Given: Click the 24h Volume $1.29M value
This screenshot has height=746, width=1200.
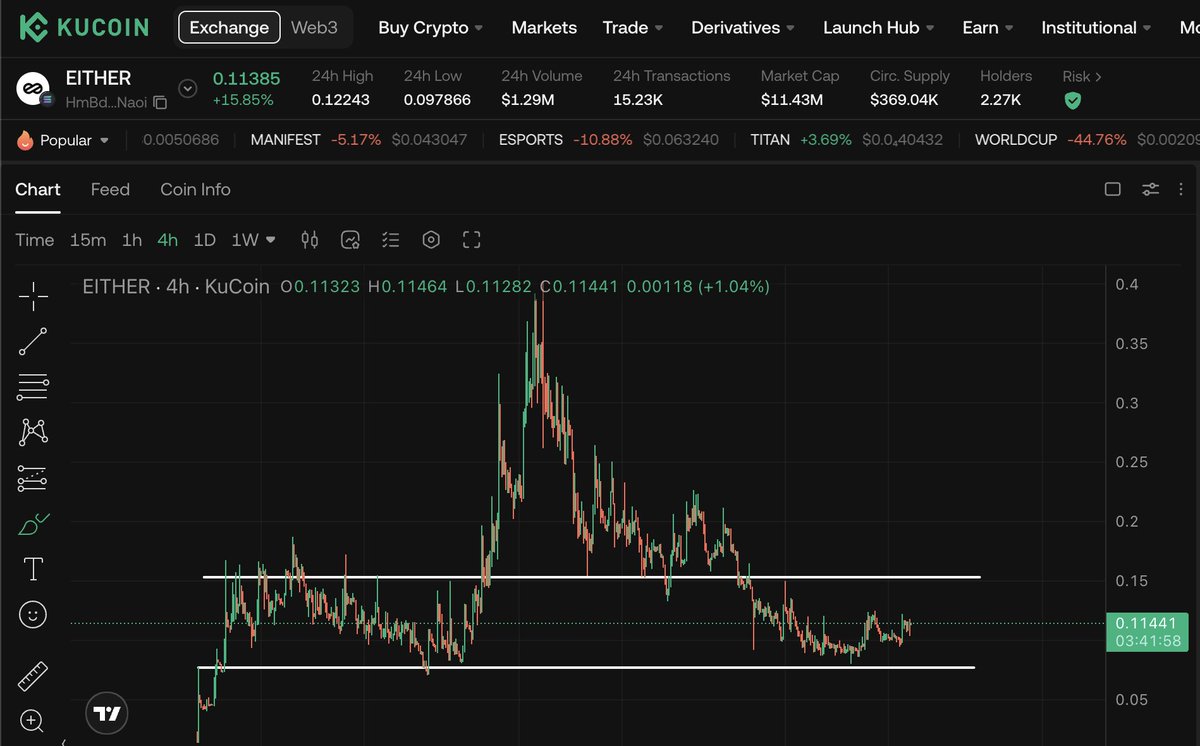Looking at the screenshot, I should click(527, 100).
